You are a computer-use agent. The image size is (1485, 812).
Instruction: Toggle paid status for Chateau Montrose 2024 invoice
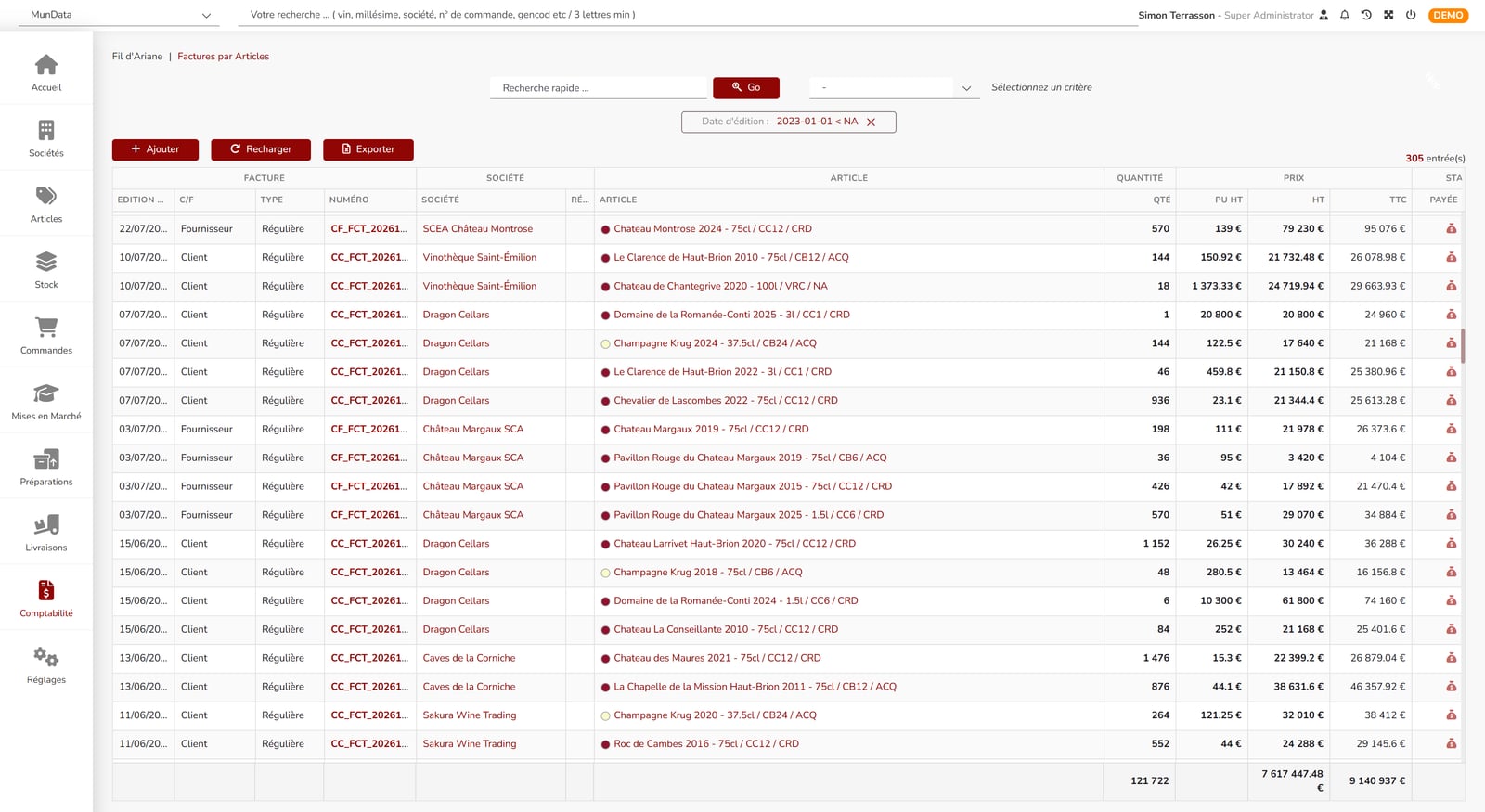pyautogui.click(x=1452, y=228)
